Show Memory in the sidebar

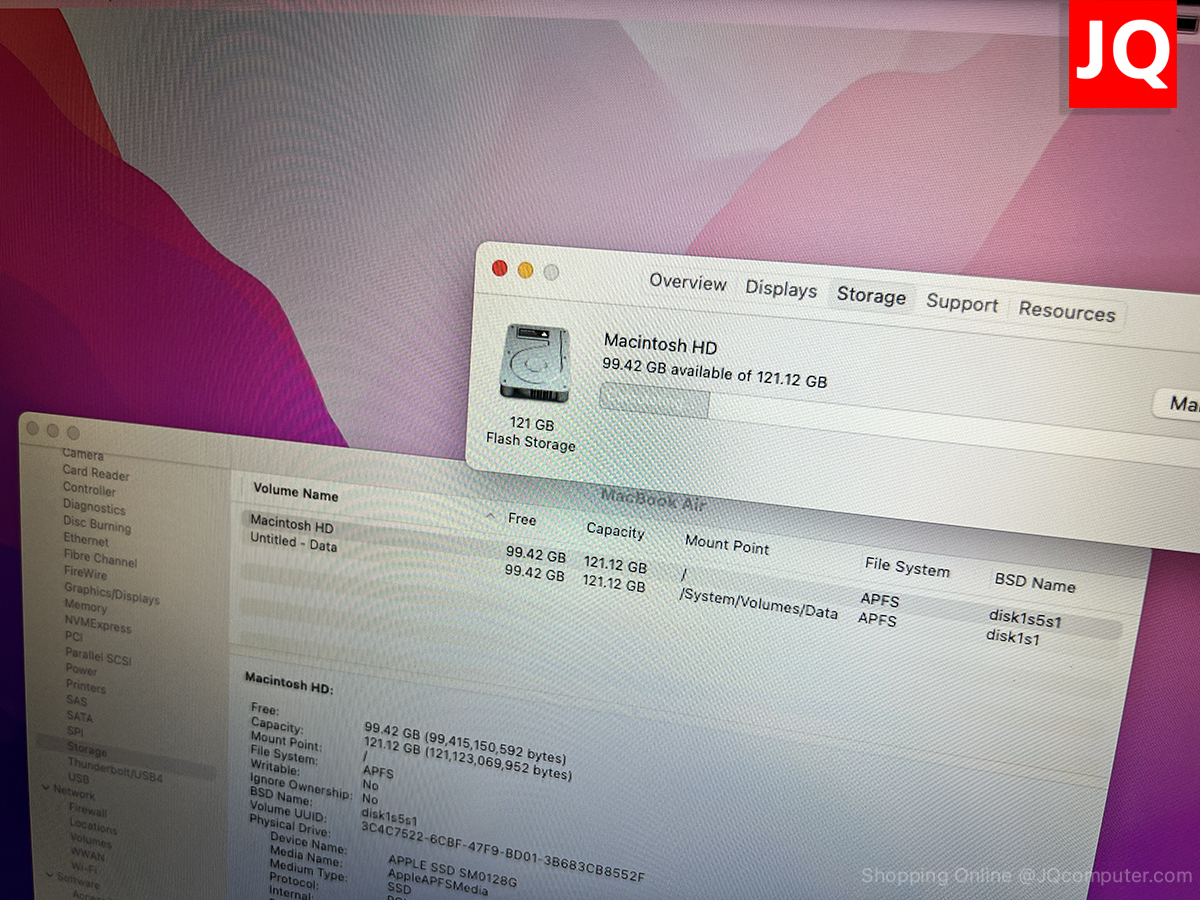point(86,607)
